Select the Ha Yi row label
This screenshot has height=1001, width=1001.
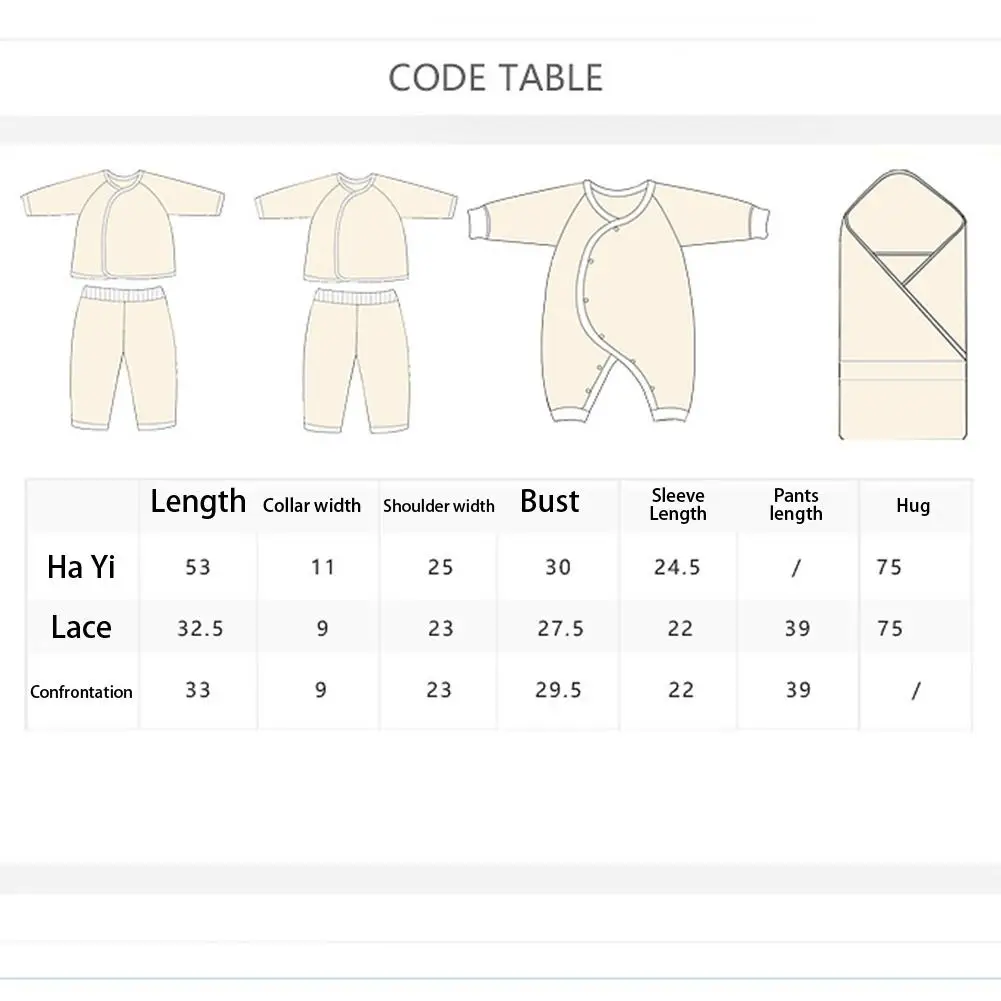(81, 567)
